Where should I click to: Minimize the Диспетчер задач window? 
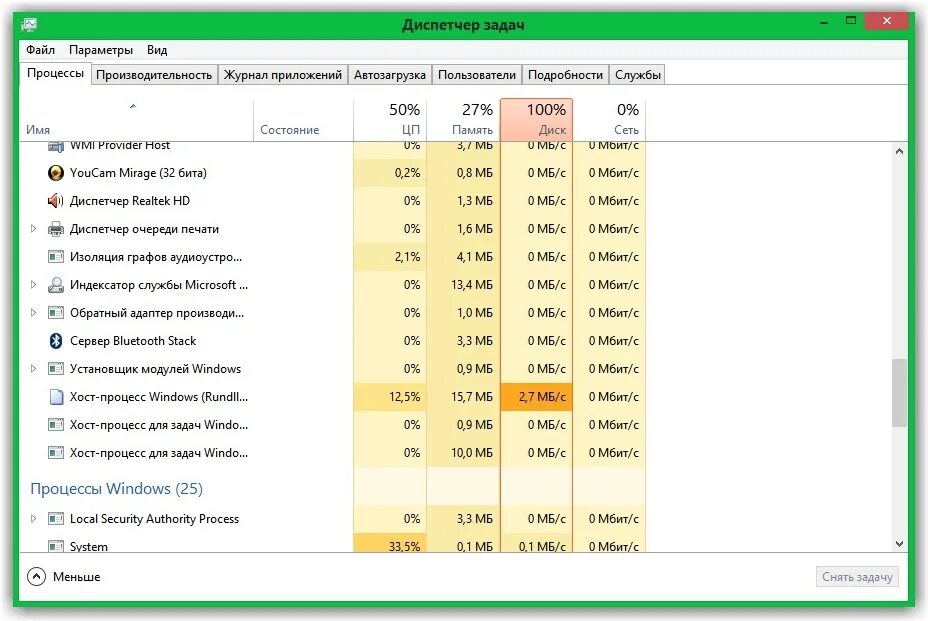pos(824,21)
